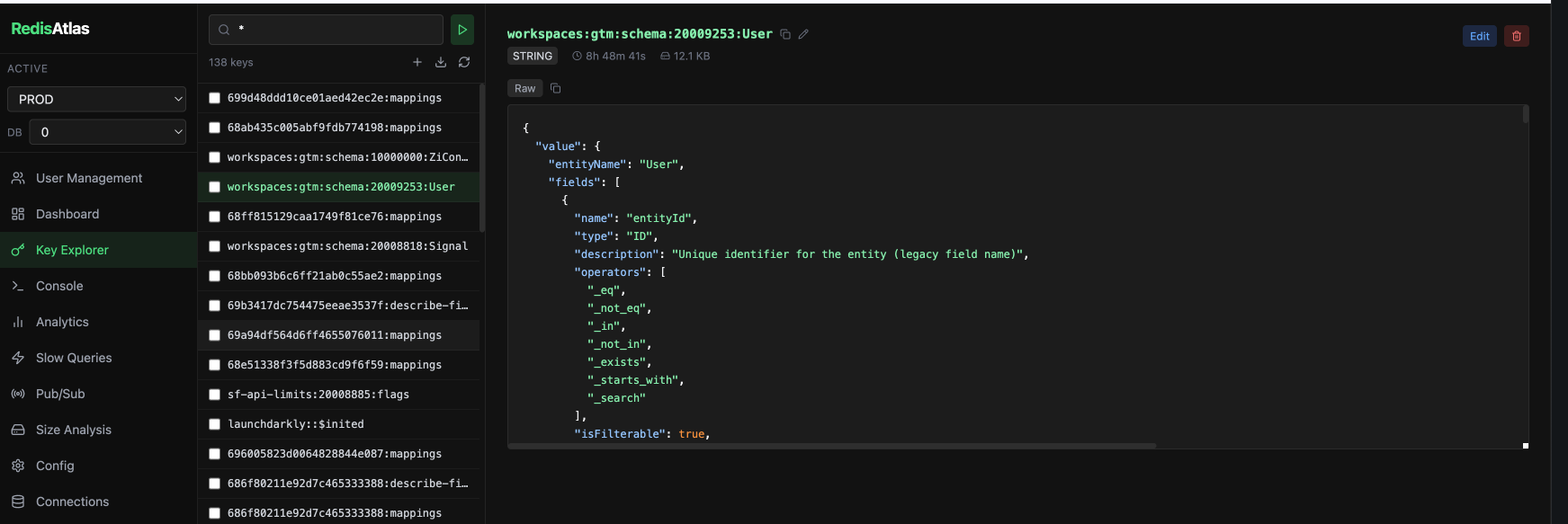Screen dimensions: 1568x524
Task: Check the 69a94df564d6ff4655076011:mappings checkbox
Action: [215, 335]
